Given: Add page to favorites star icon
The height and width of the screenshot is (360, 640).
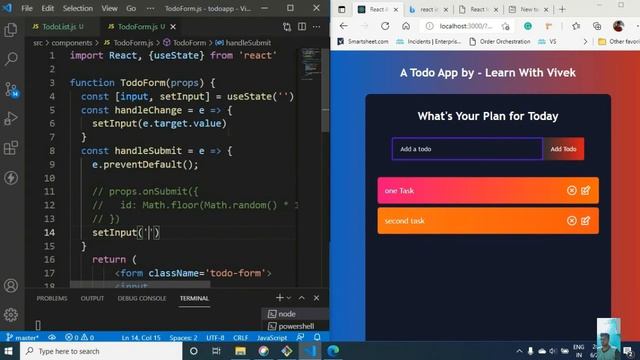Looking at the screenshot, I should click(506, 27).
